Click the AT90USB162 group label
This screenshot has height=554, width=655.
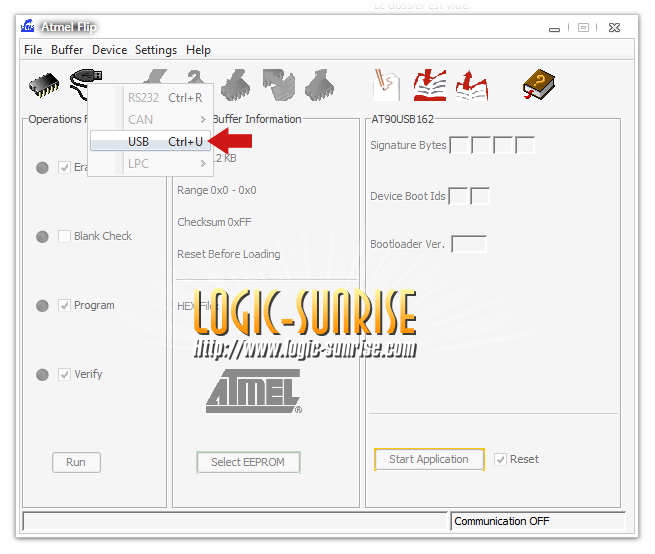403,119
